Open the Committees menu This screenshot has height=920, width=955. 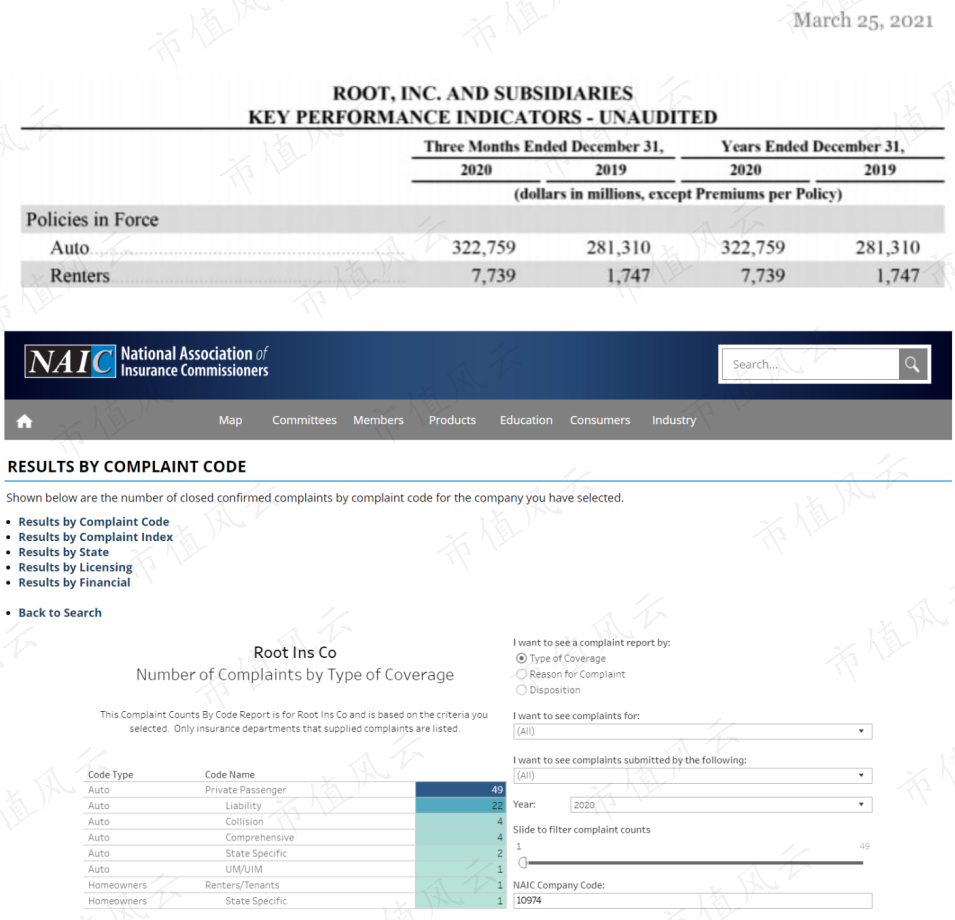tap(304, 420)
